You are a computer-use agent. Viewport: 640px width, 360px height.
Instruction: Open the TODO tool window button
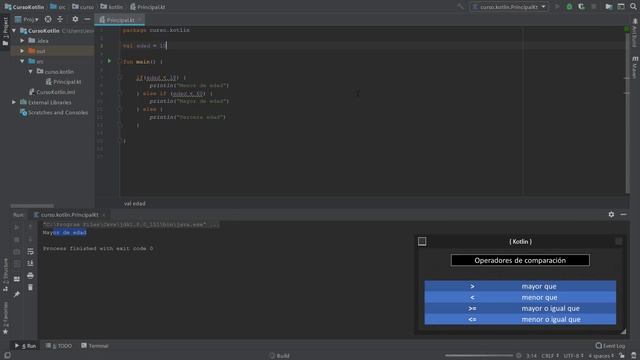coord(59,346)
